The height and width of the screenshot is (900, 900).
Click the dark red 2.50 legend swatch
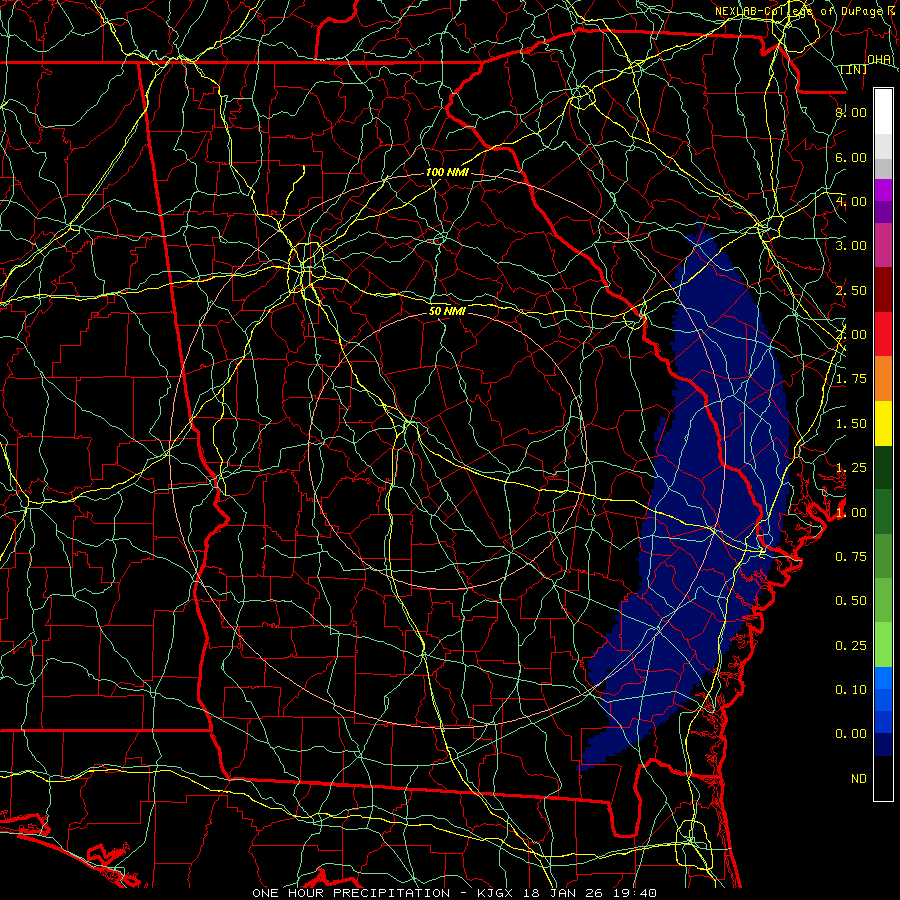883,290
